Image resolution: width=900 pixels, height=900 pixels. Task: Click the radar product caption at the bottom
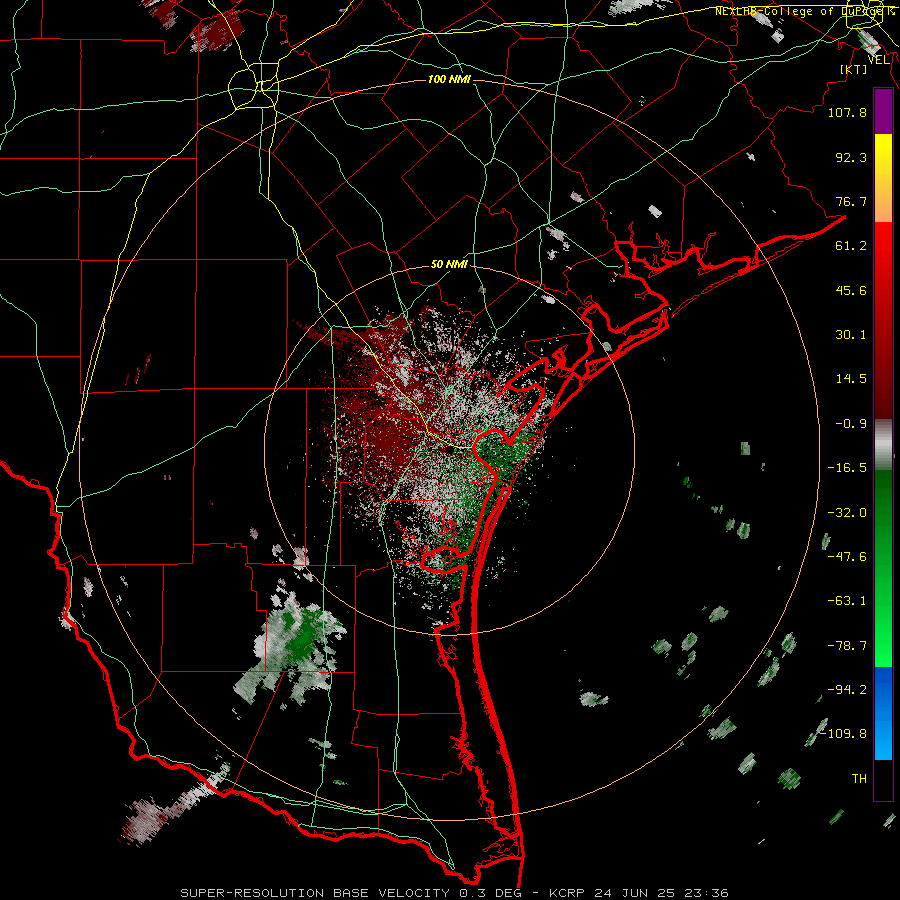(455, 893)
